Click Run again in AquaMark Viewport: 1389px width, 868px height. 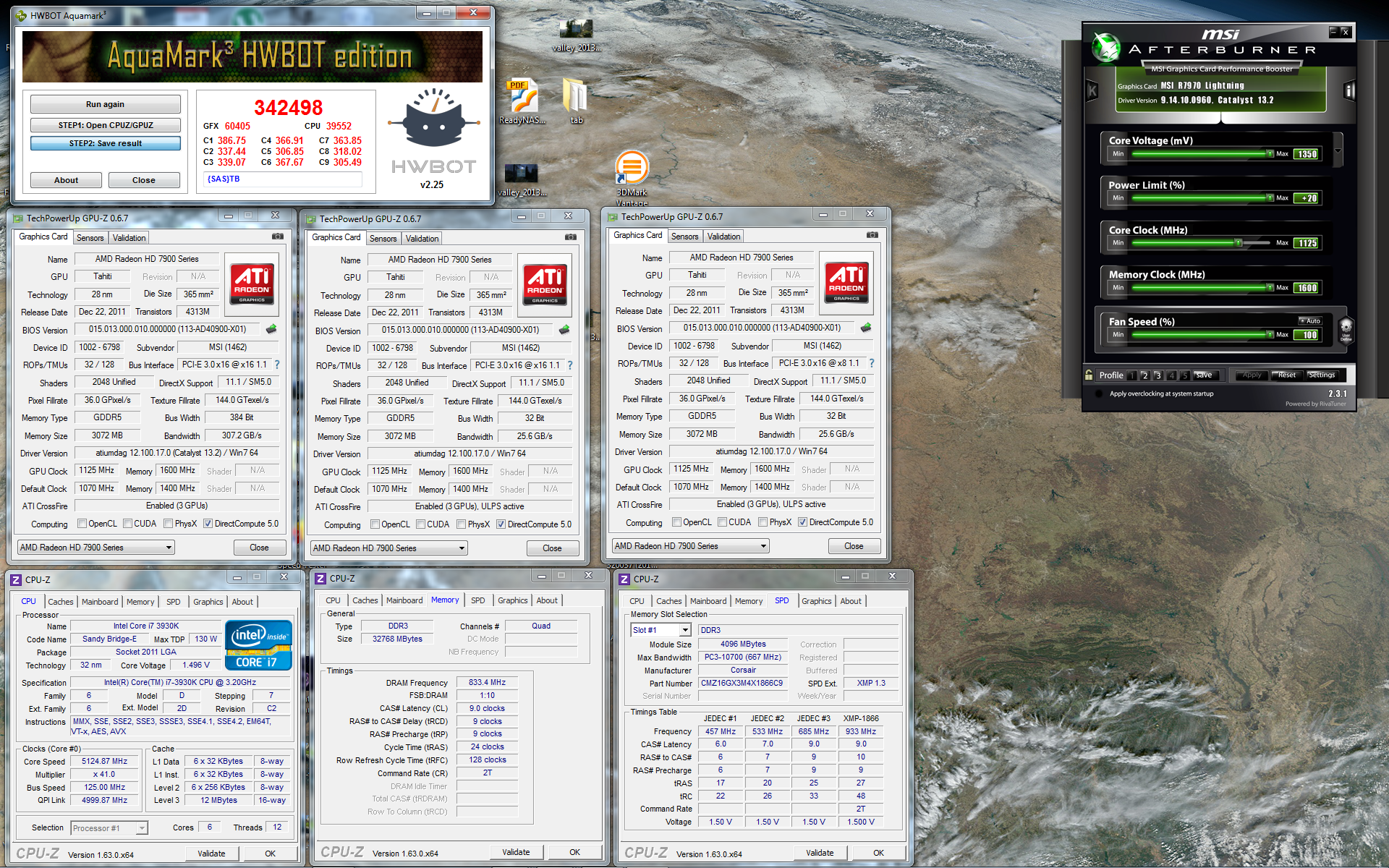106,104
